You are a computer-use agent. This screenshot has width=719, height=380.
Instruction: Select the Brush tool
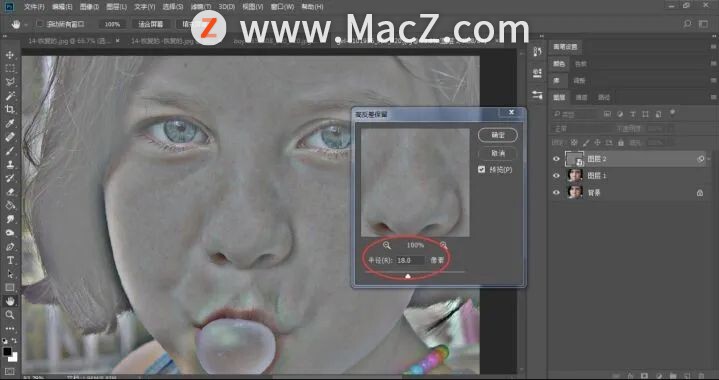coord(10,151)
